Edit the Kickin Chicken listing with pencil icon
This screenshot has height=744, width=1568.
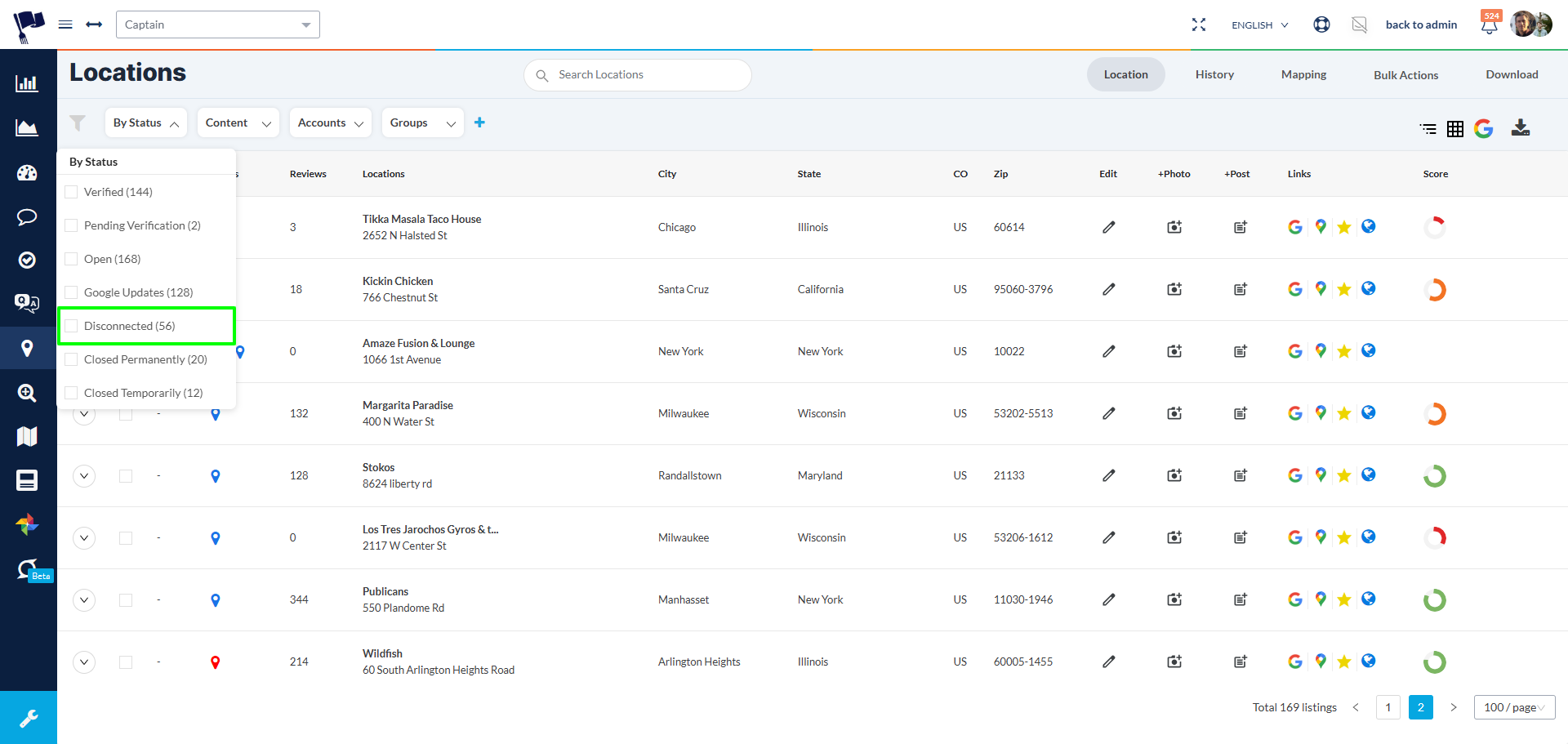[x=1108, y=289]
